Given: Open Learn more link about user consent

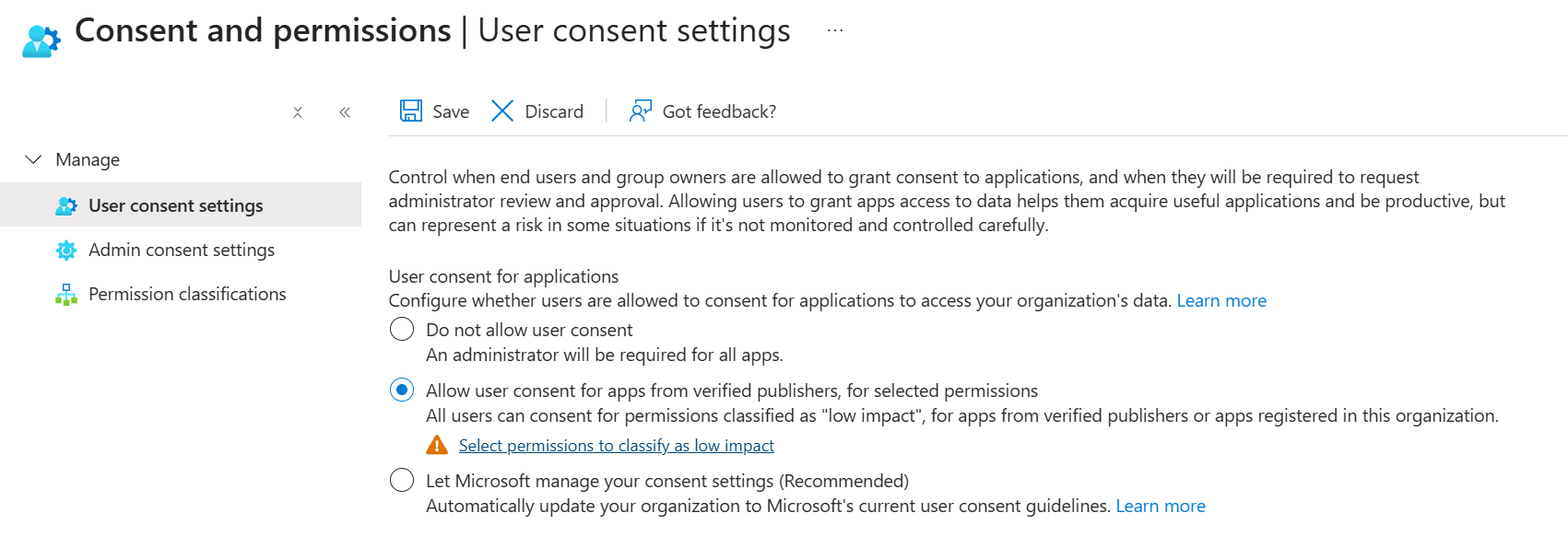Looking at the screenshot, I should 1221,301.
